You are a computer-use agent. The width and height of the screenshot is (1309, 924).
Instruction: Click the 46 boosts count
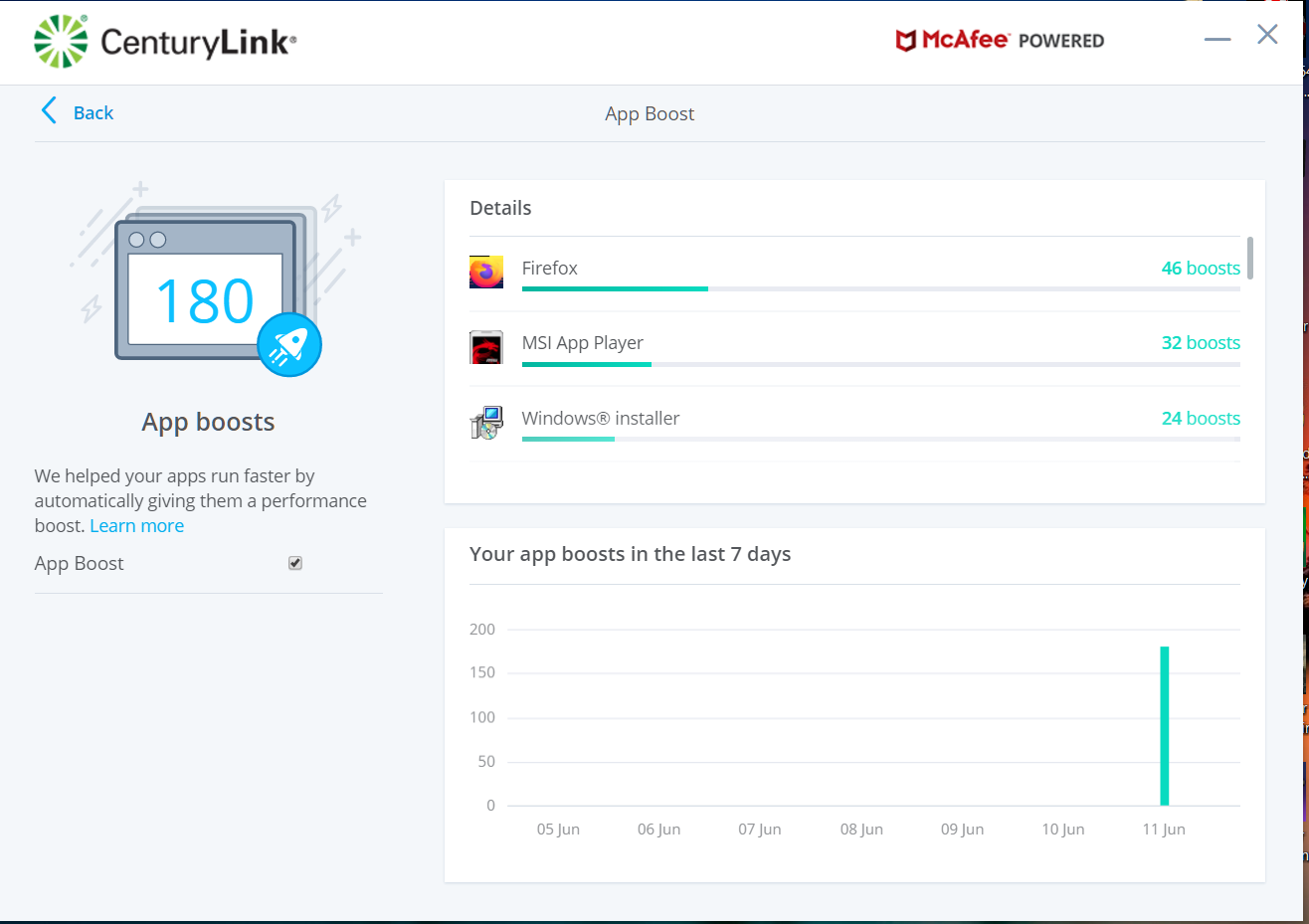(x=1201, y=268)
